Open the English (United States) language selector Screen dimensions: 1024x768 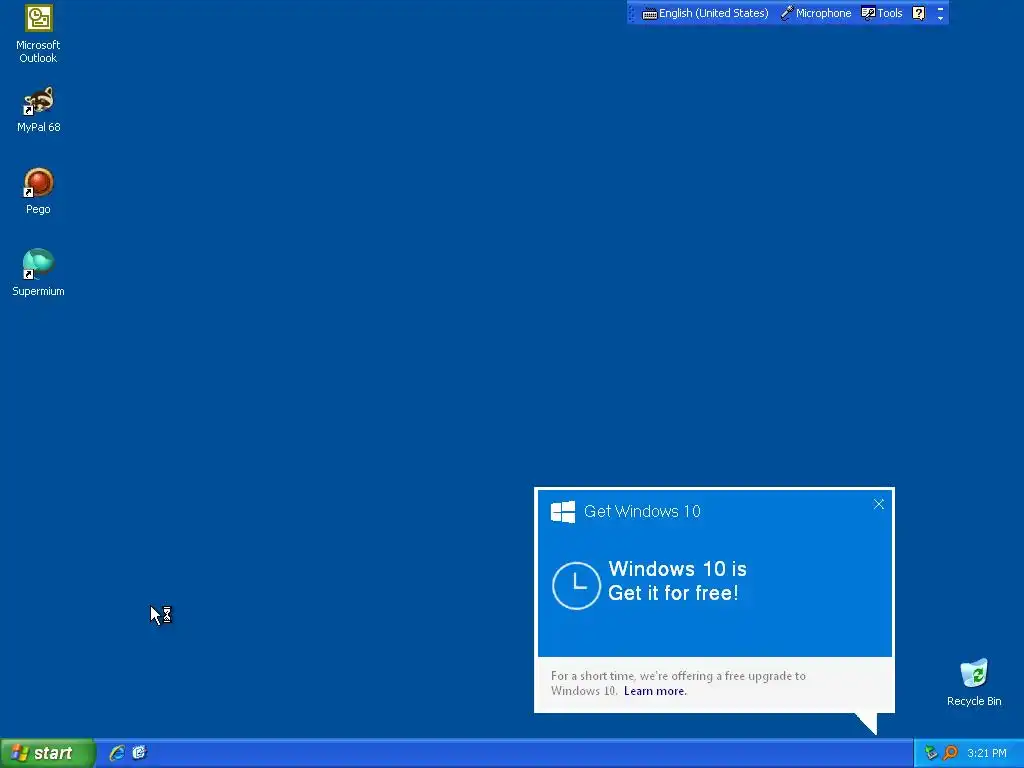pos(705,13)
